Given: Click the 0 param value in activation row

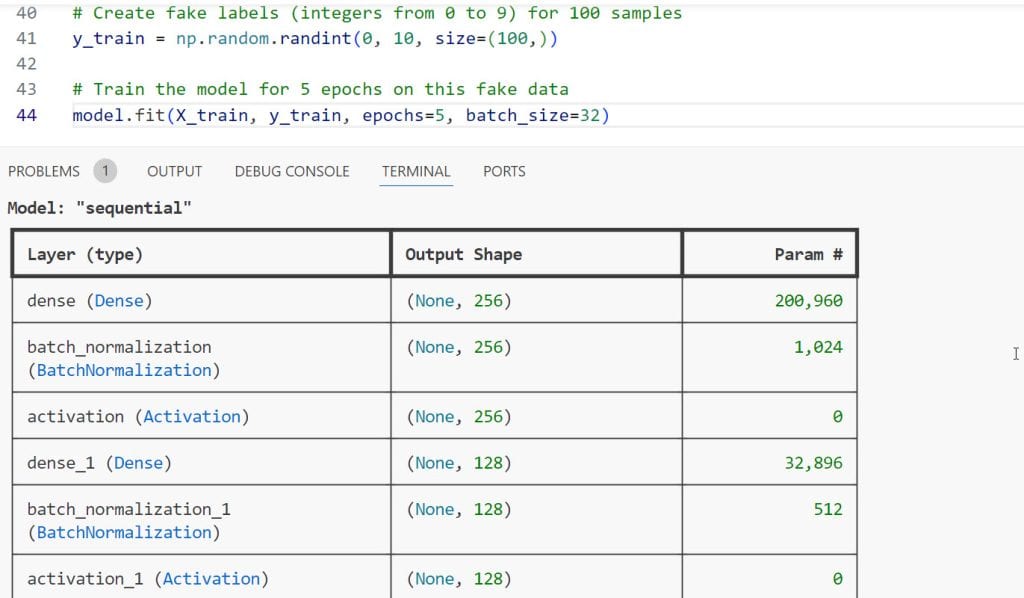Looking at the screenshot, I should 837,417.
